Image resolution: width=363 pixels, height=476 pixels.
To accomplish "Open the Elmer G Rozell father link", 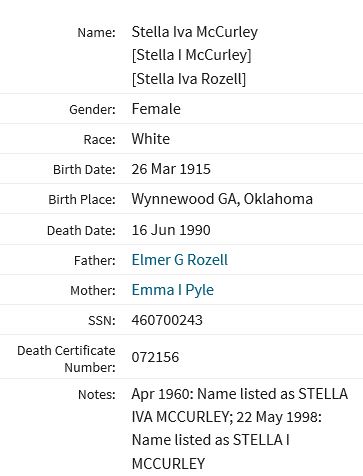I will [x=180, y=260].
